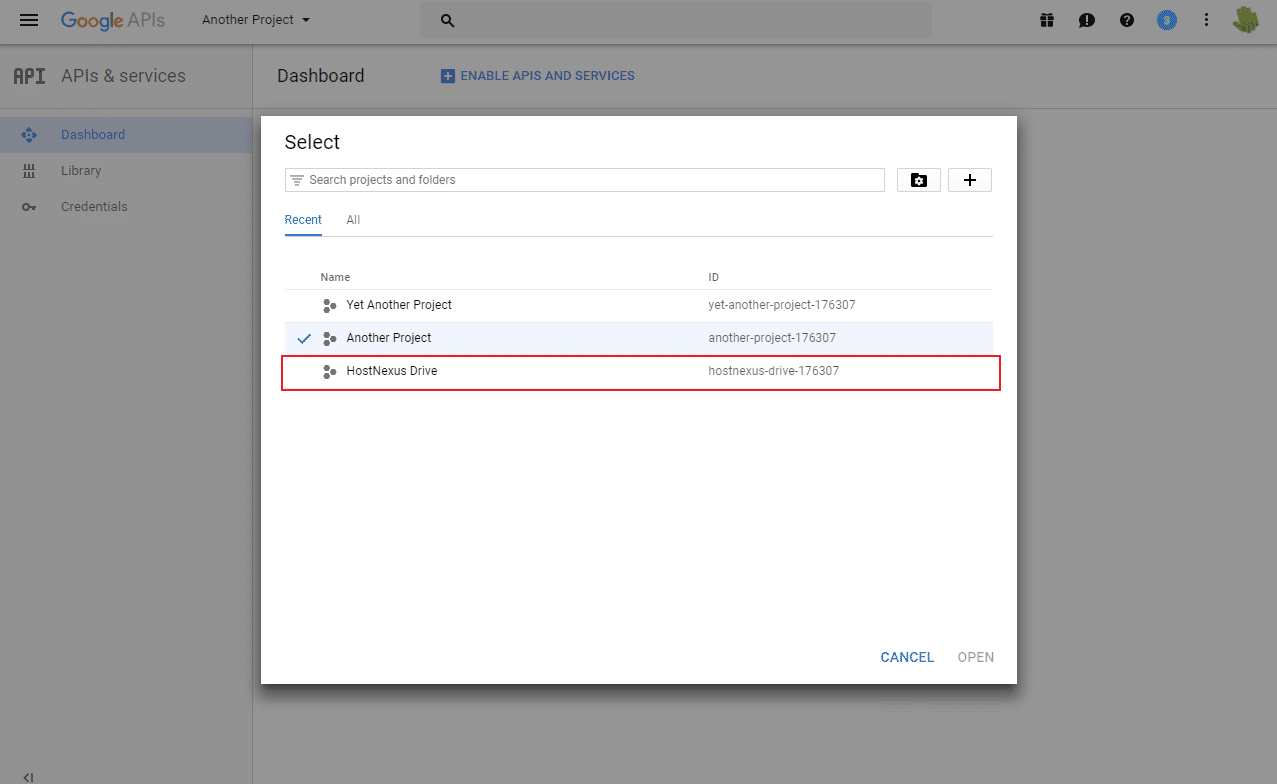Viewport: 1277px width, 784px height.
Task: Click ID hostnexus-drive-176307
Action: pyautogui.click(x=773, y=371)
